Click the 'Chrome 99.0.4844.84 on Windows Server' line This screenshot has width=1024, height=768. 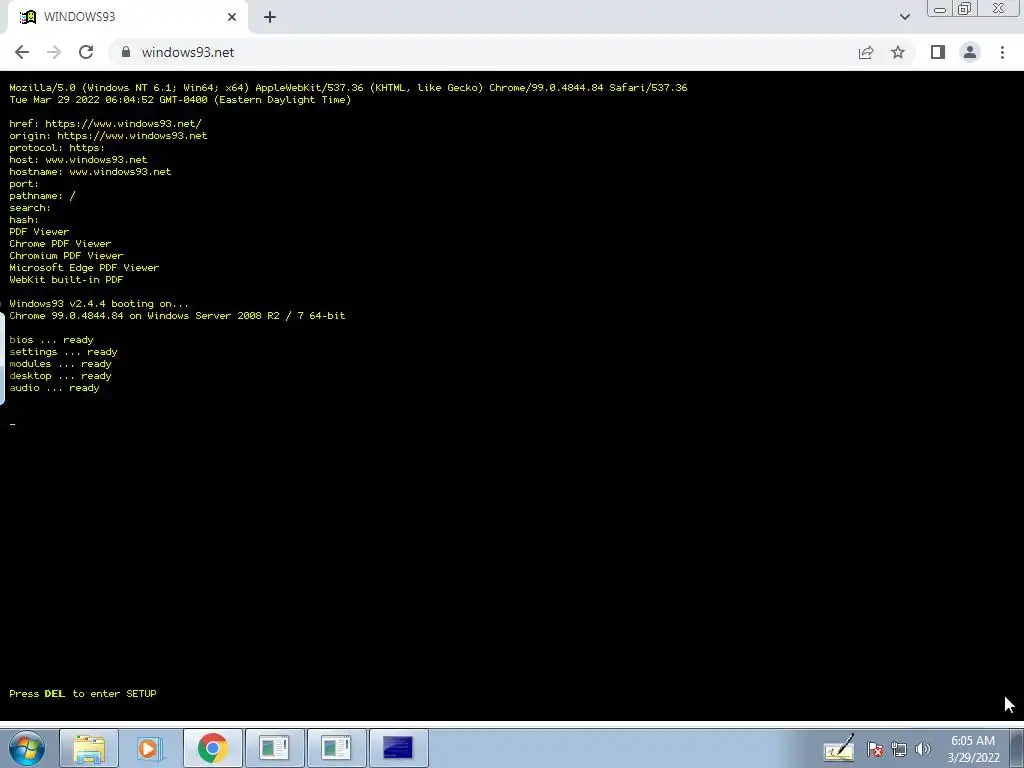[177, 316]
